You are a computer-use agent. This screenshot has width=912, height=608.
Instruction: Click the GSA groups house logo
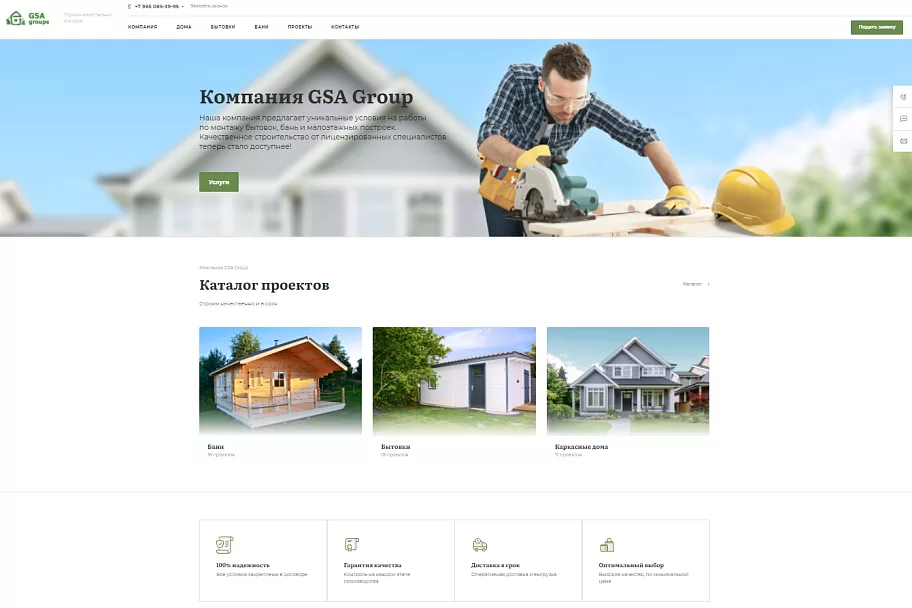27,19
